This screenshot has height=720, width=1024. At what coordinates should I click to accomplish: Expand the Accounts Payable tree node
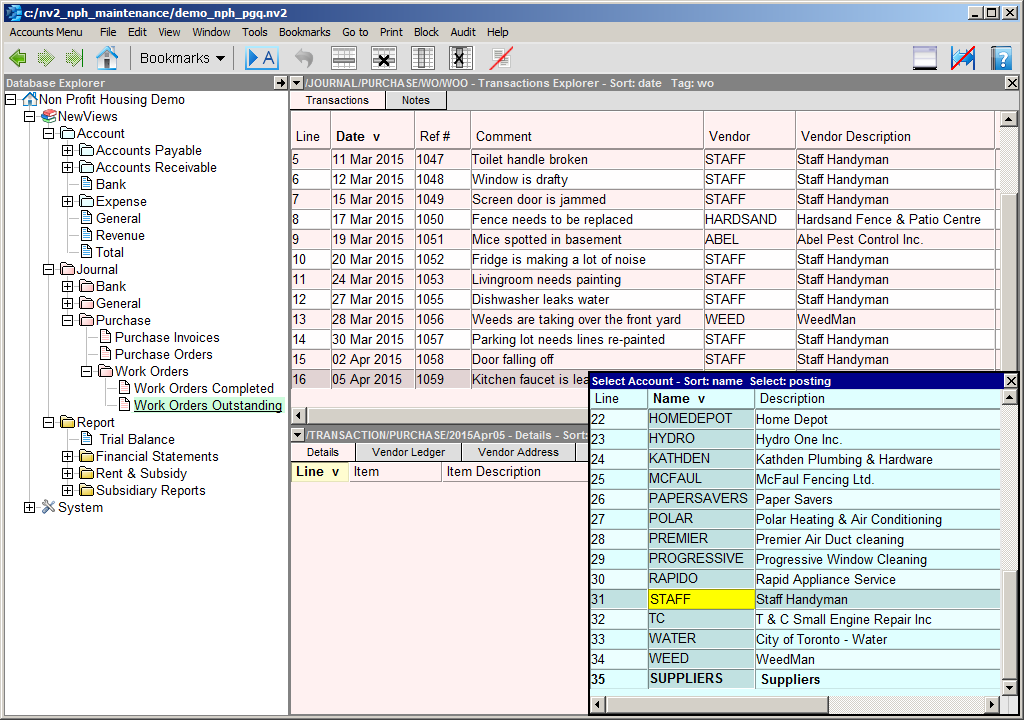pyautogui.click(x=68, y=151)
